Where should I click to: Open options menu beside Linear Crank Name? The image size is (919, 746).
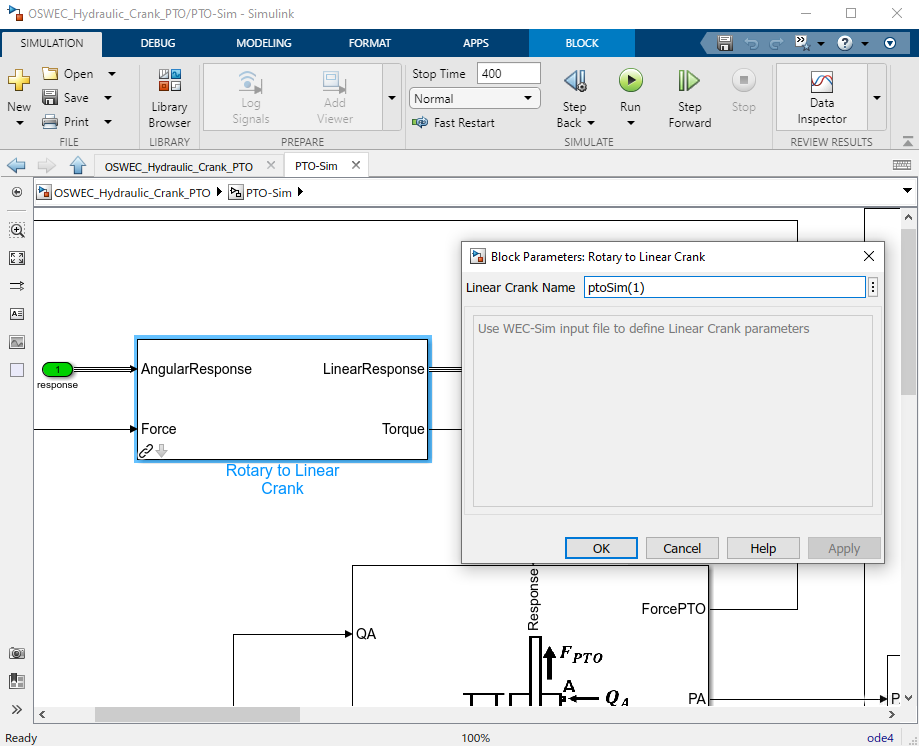point(873,287)
